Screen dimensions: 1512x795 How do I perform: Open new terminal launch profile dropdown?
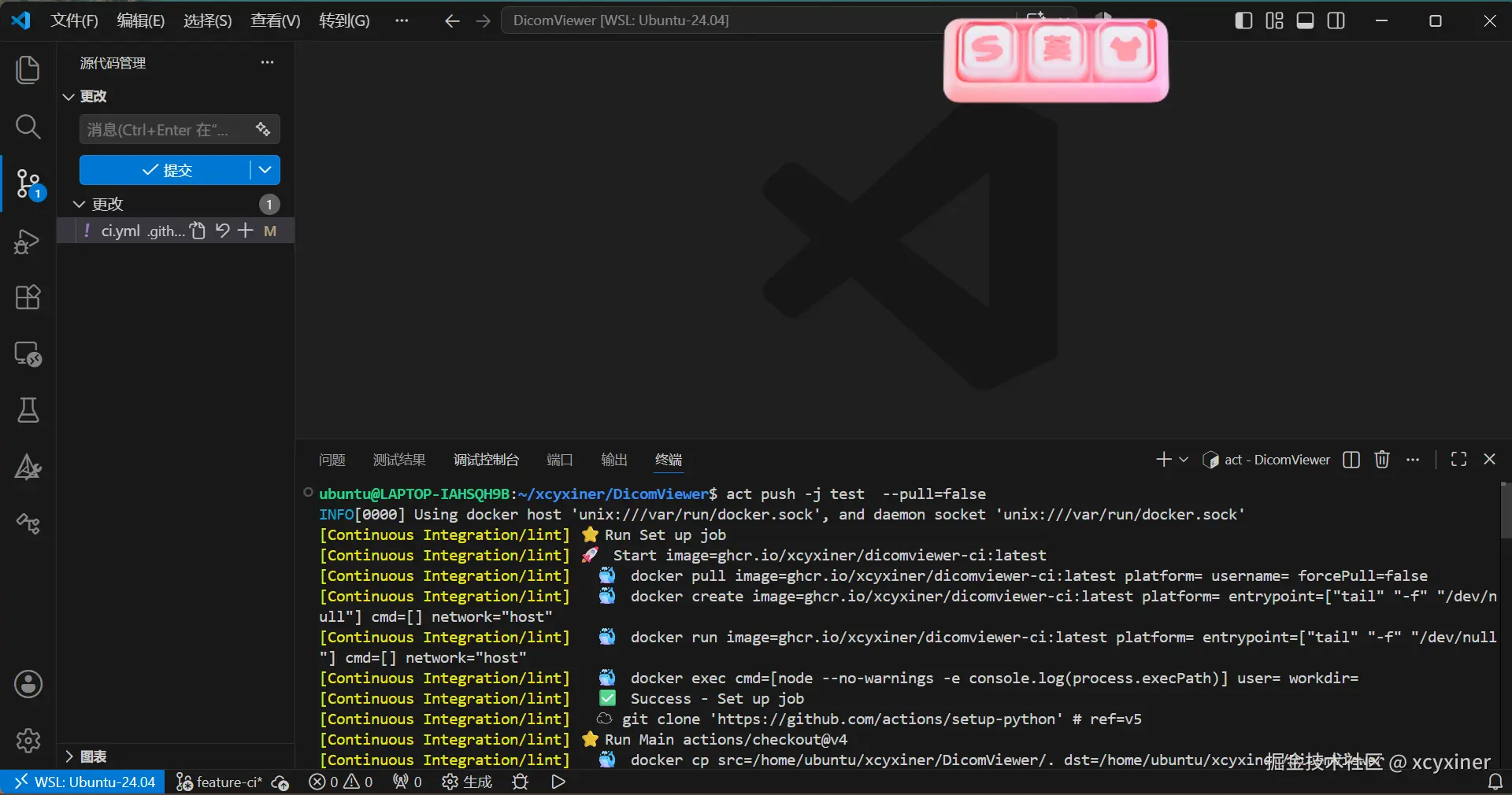pos(1183,460)
